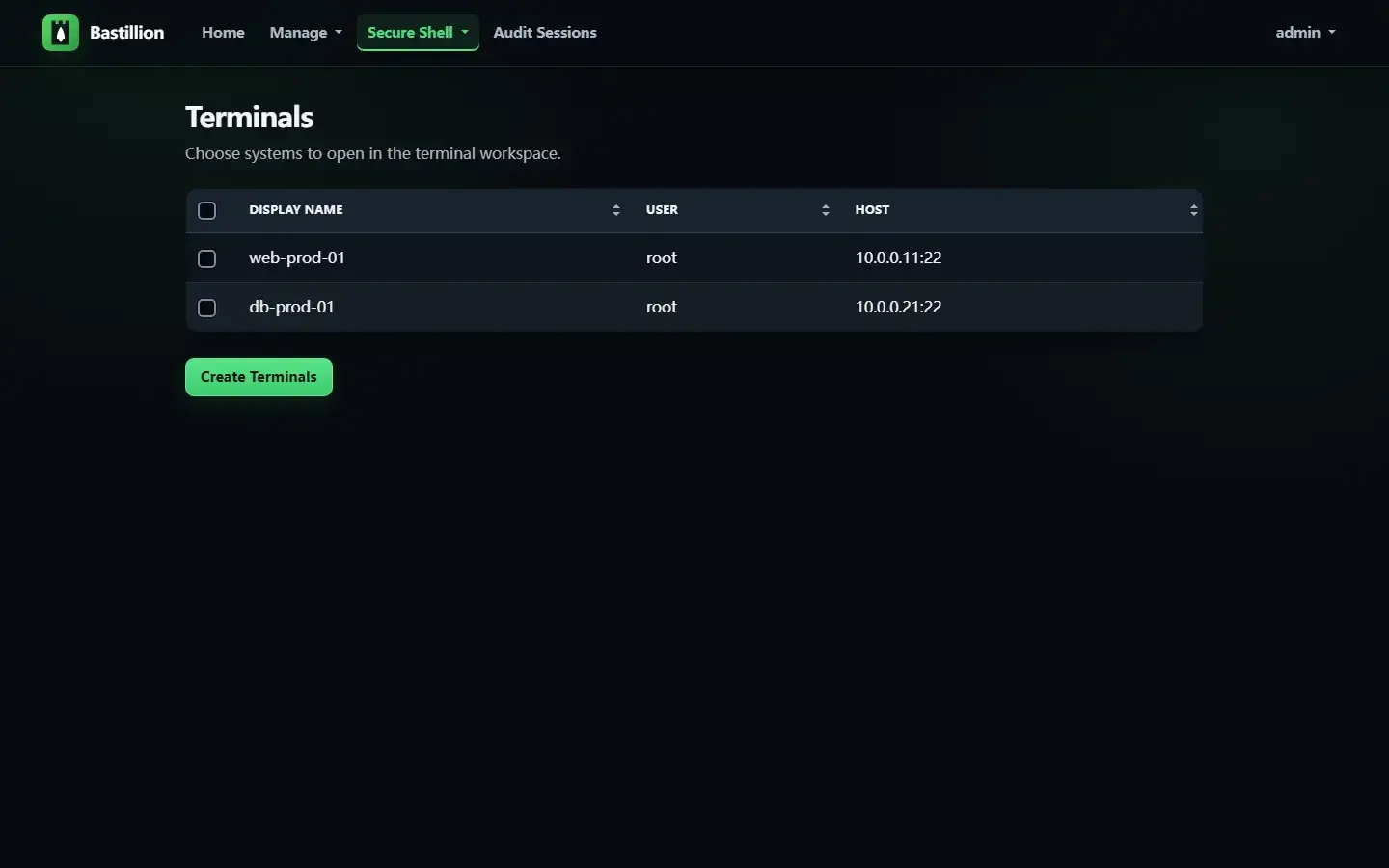Check the web-prod-01 system checkbox
This screenshot has height=868, width=1389.
click(206, 258)
